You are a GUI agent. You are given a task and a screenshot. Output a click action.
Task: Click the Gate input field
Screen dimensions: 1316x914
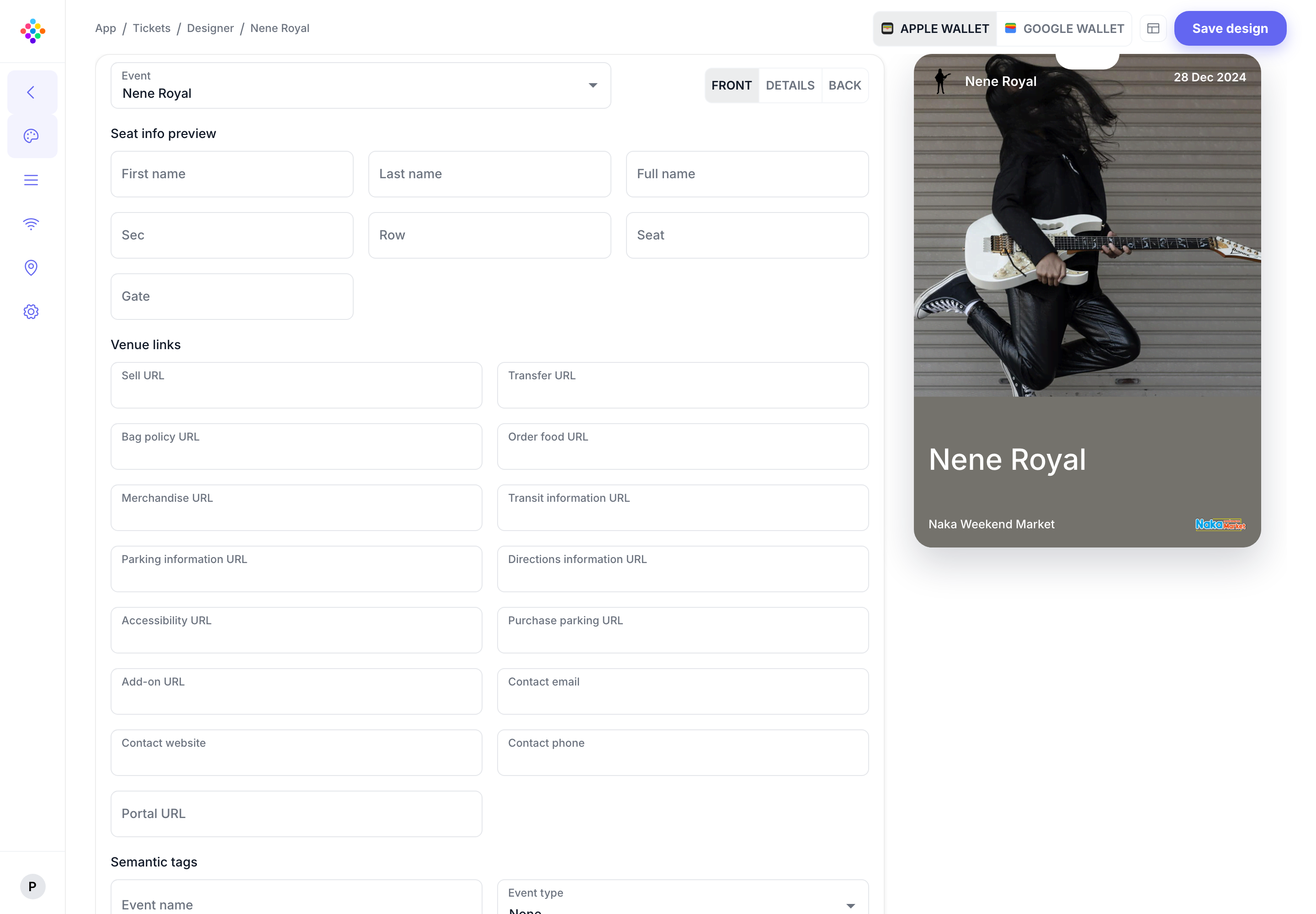[232, 297]
